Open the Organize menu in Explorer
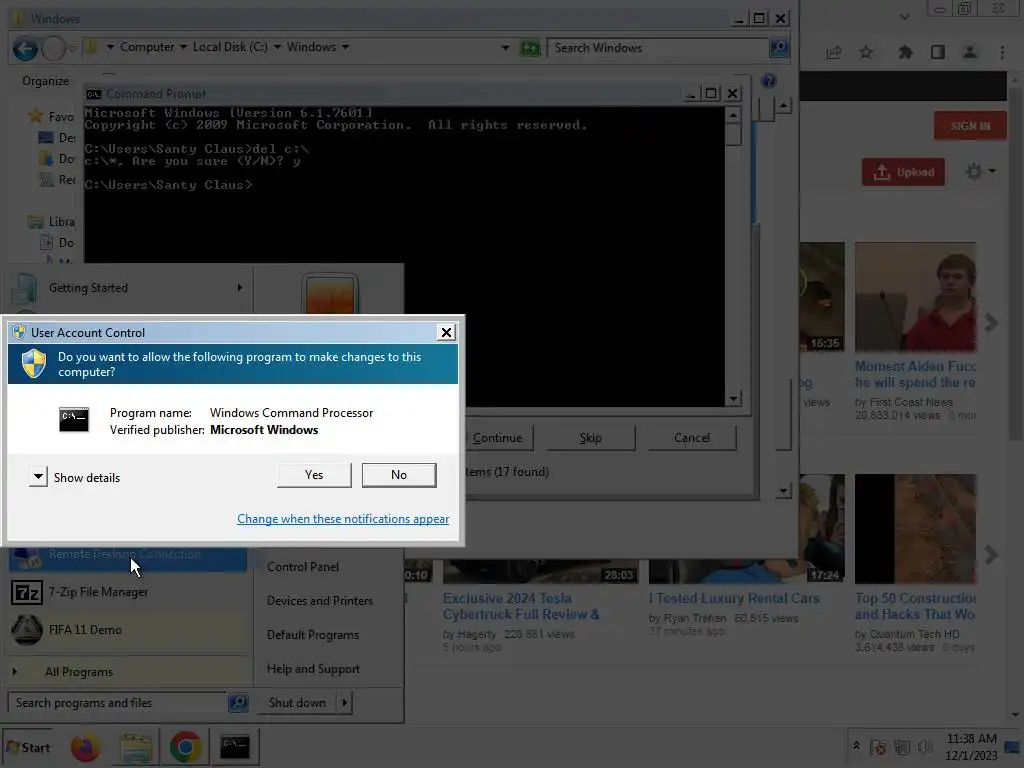 46,81
